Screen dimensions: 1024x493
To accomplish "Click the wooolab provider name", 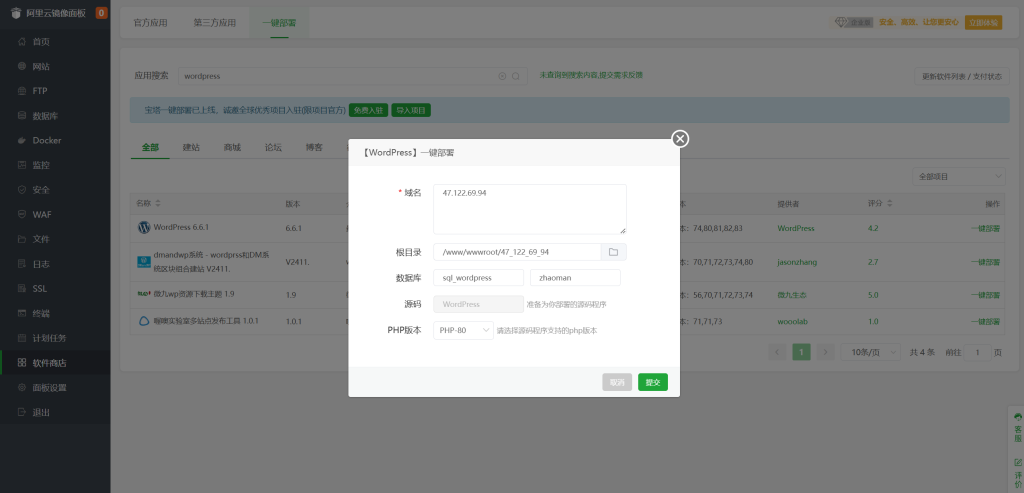I will click(x=791, y=321).
